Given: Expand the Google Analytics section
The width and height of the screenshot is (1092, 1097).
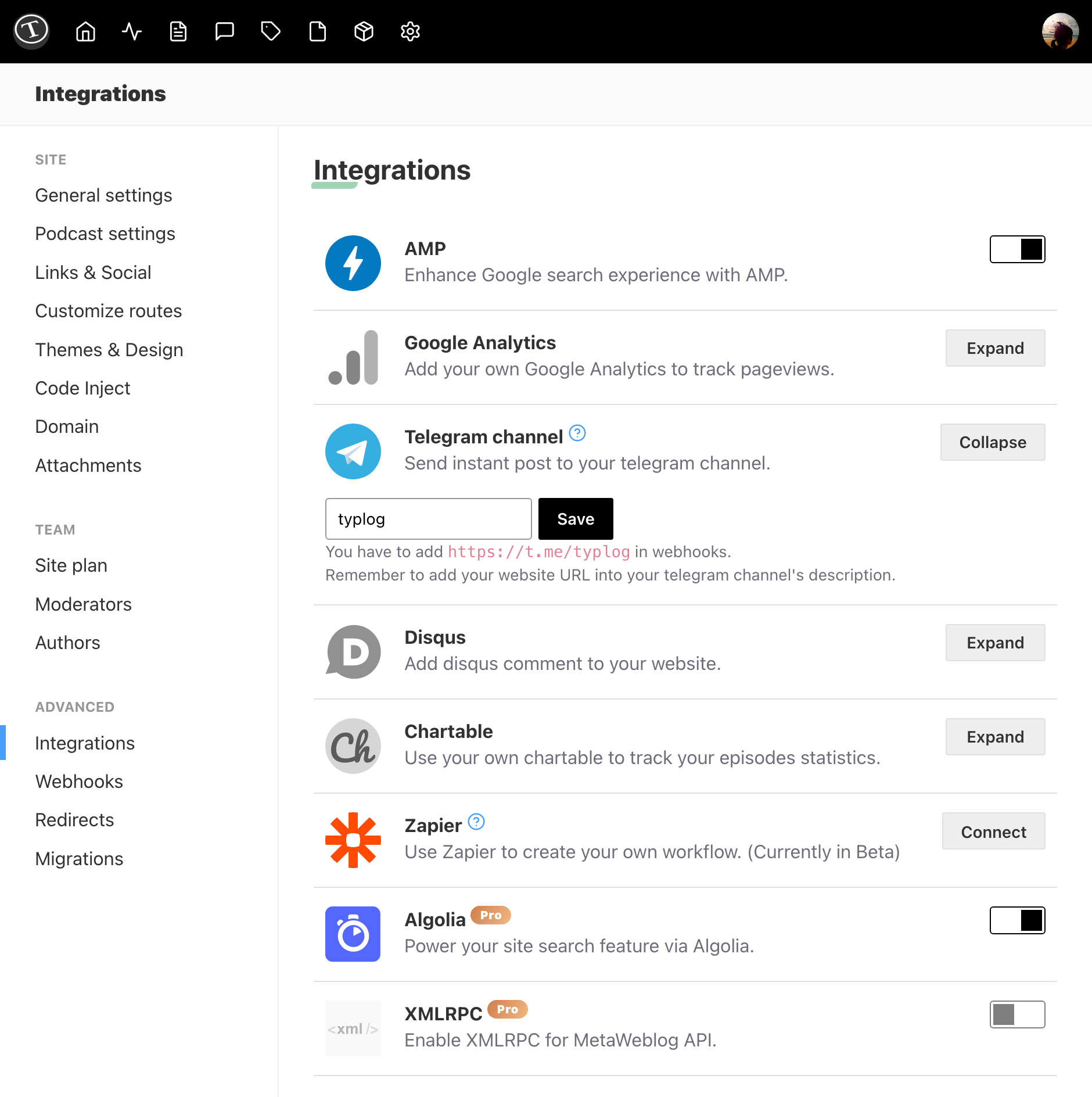Looking at the screenshot, I should click(x=996, y=348).
